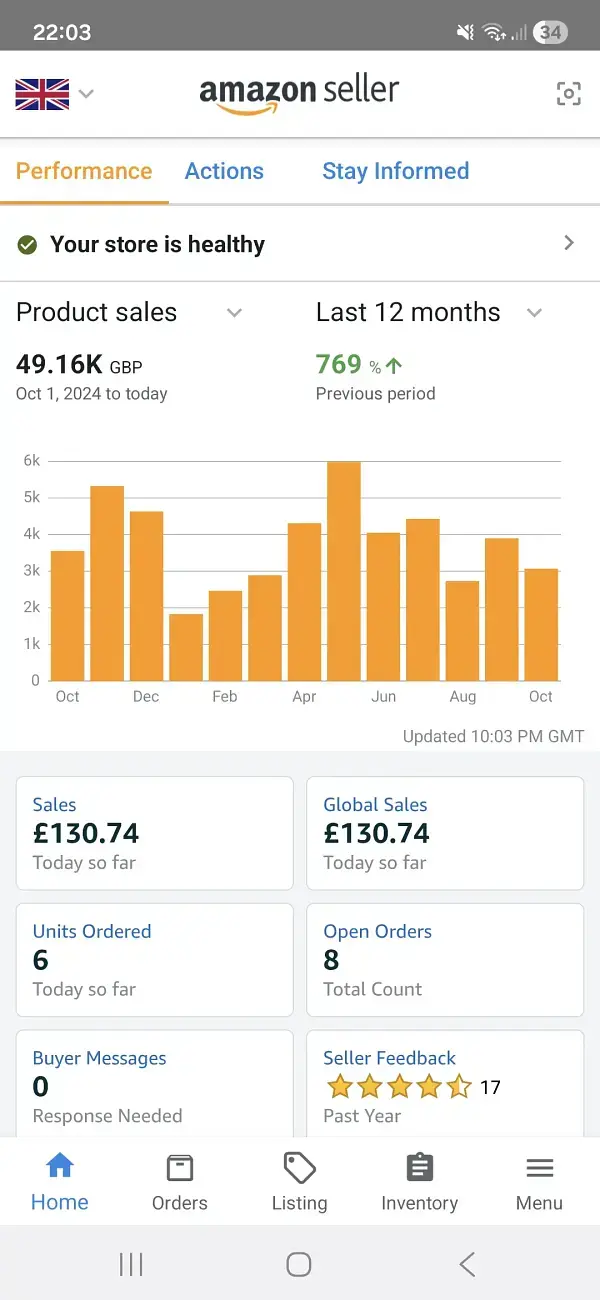Open the hamburger Menu icon
This screenshot has width=600, height=1300.
539,1167
